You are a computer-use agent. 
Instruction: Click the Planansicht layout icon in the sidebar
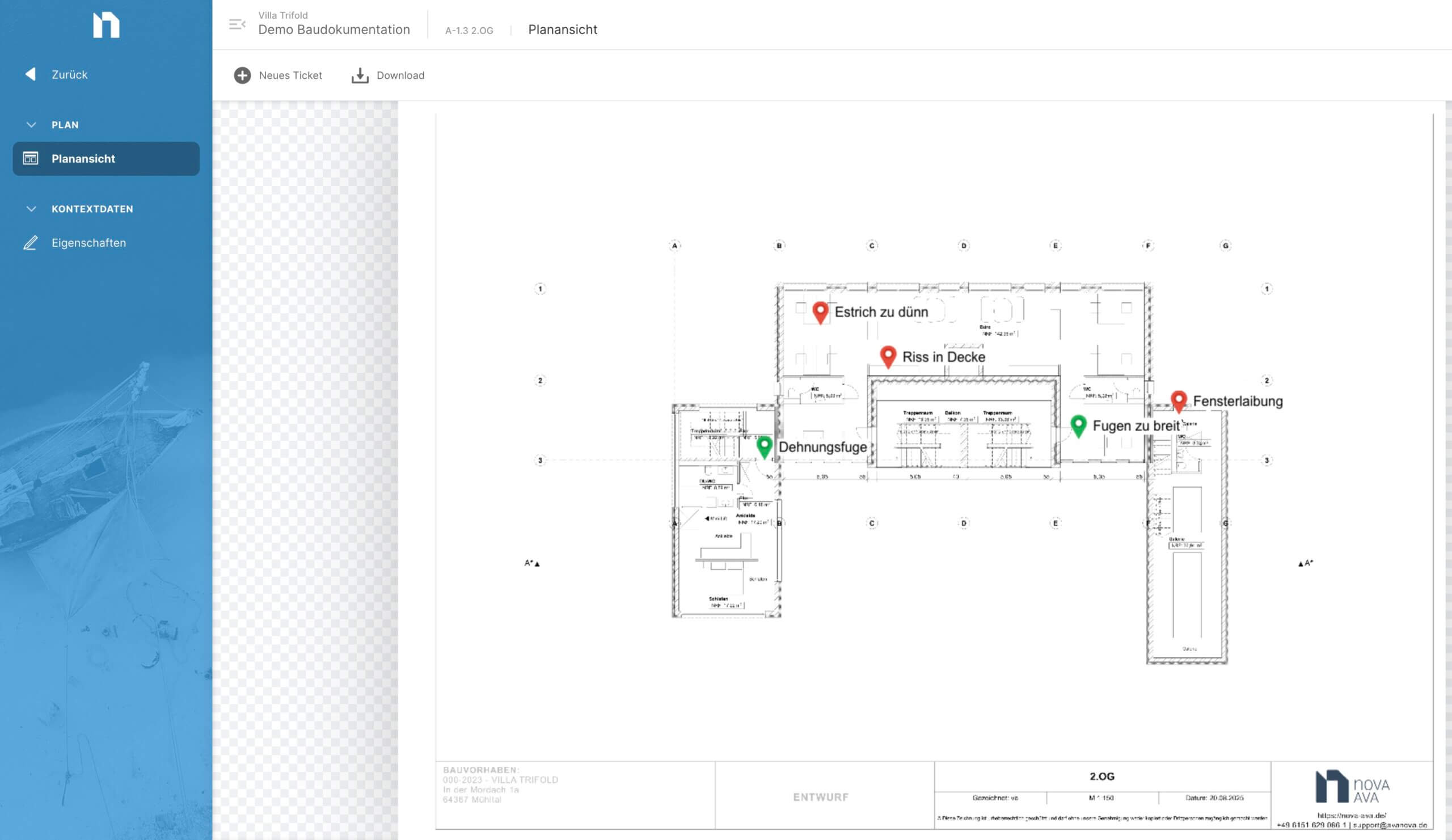[31, 158]
